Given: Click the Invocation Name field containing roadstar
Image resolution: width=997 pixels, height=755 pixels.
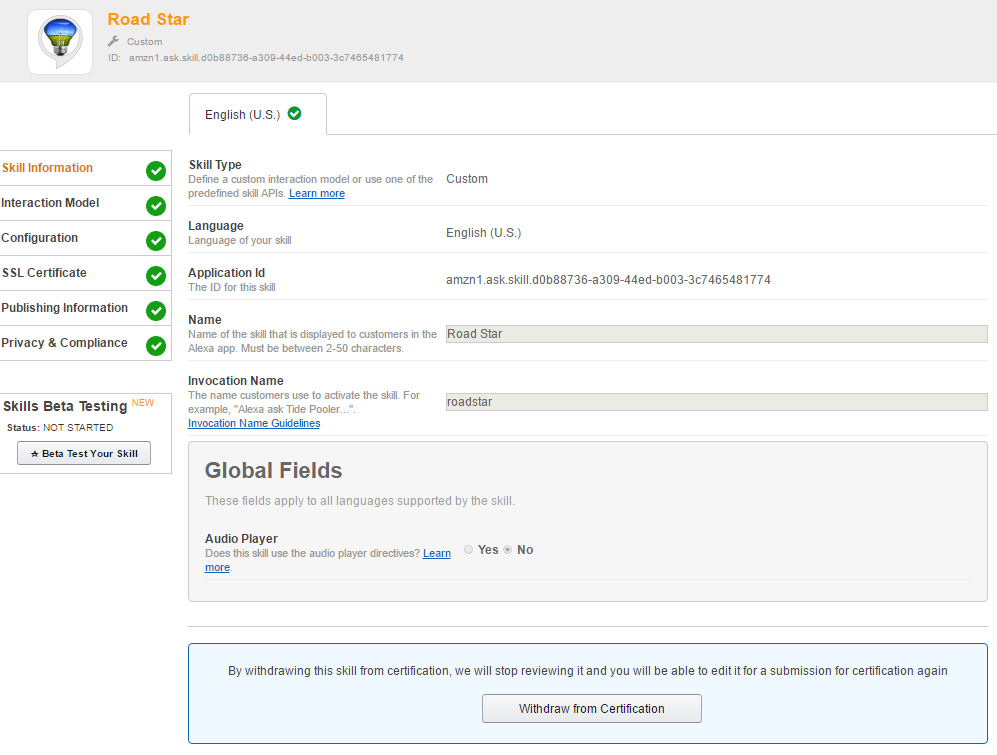Looking at the screenshot, I should pyautogui.click(x=717, y=402).
